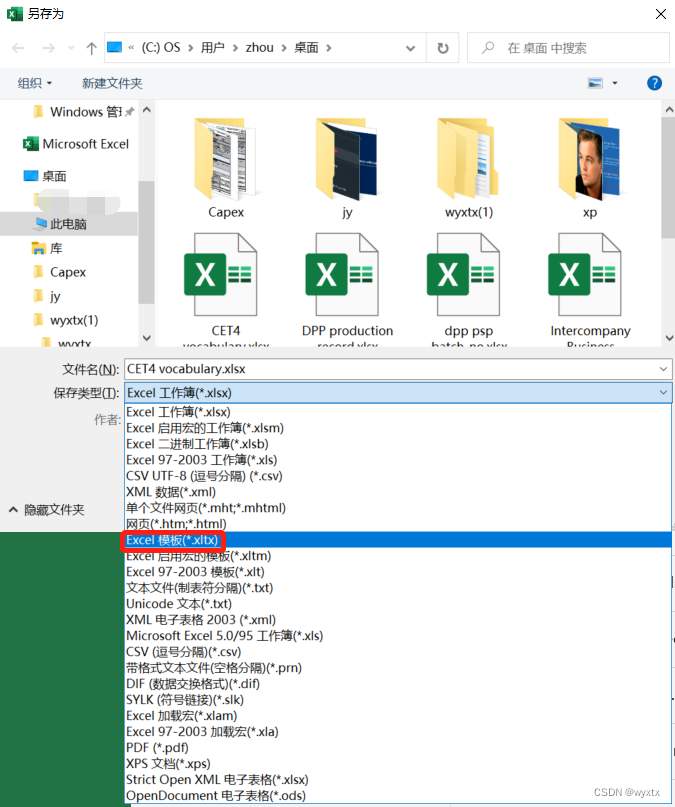The image size is (675, 807).
Task: Choose XML 数据(*.xml) format
Action: 398,492
